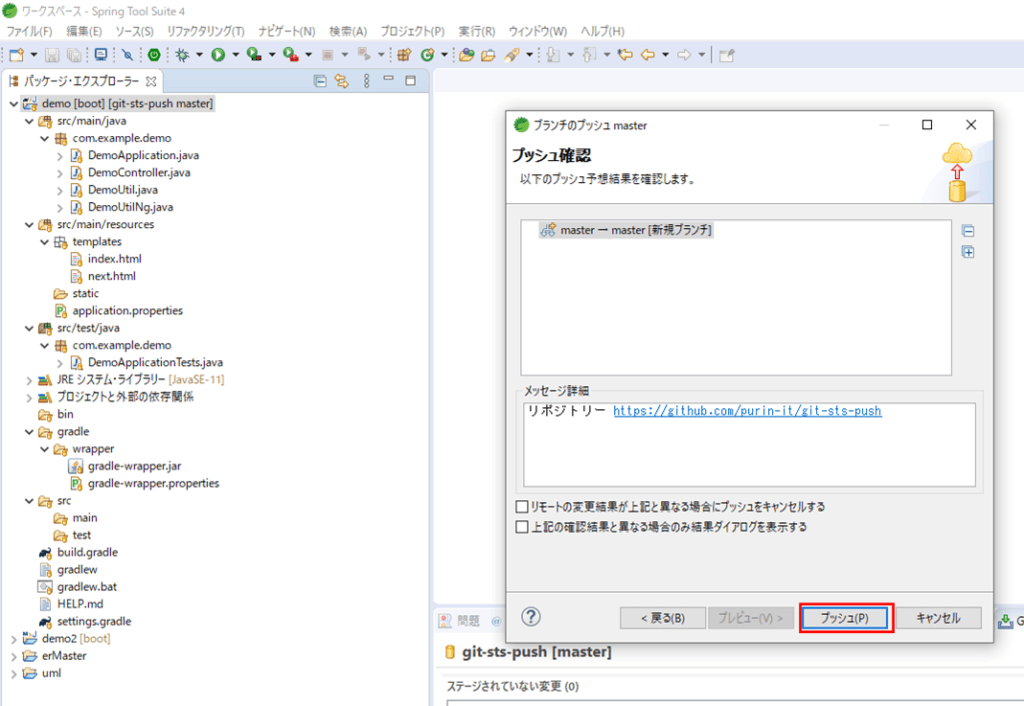This screenshot has width=1024, height=706.
Task: Enable the cancel push on remote changes checkbox
Action: click(523, 507)
